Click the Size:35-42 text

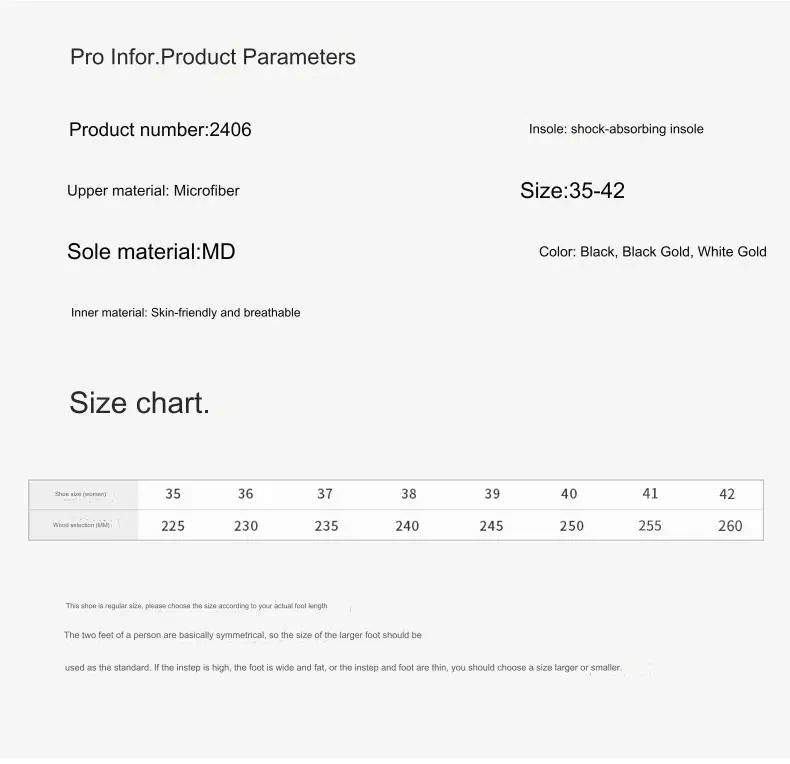coord(572,190)
